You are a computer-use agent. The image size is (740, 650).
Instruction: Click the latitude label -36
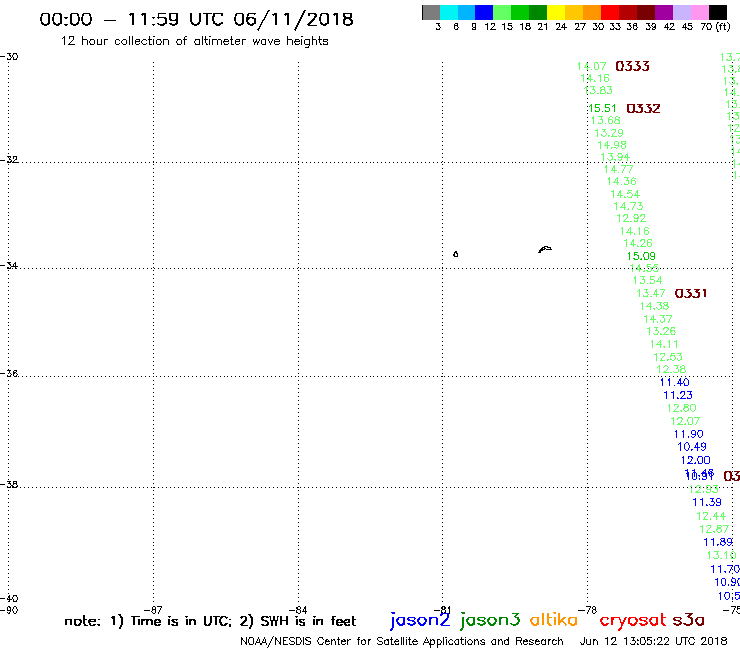[x=9, y=374]
